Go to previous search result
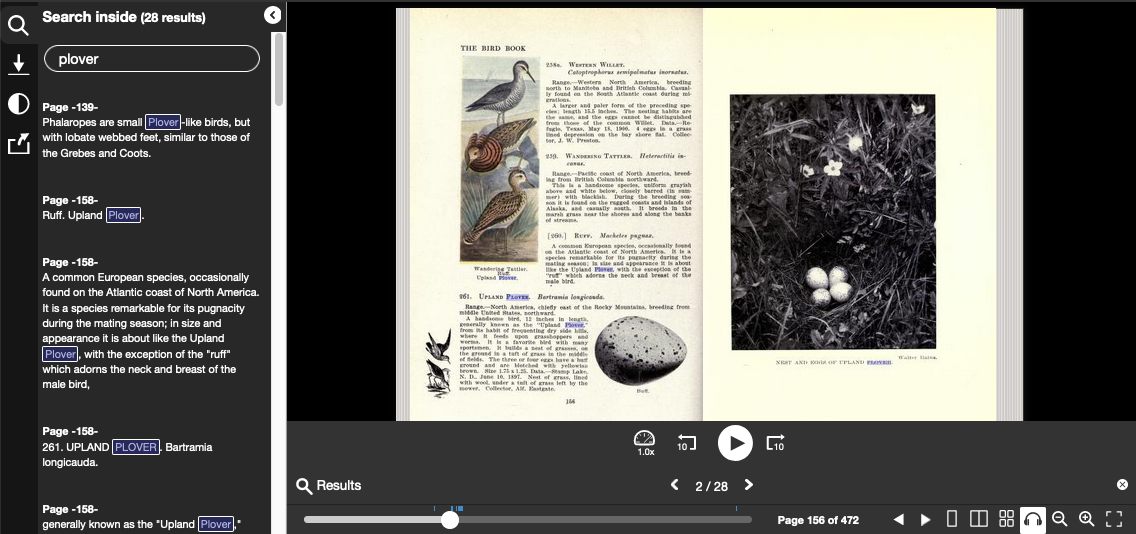1136x534 pixels. (674, 485)
